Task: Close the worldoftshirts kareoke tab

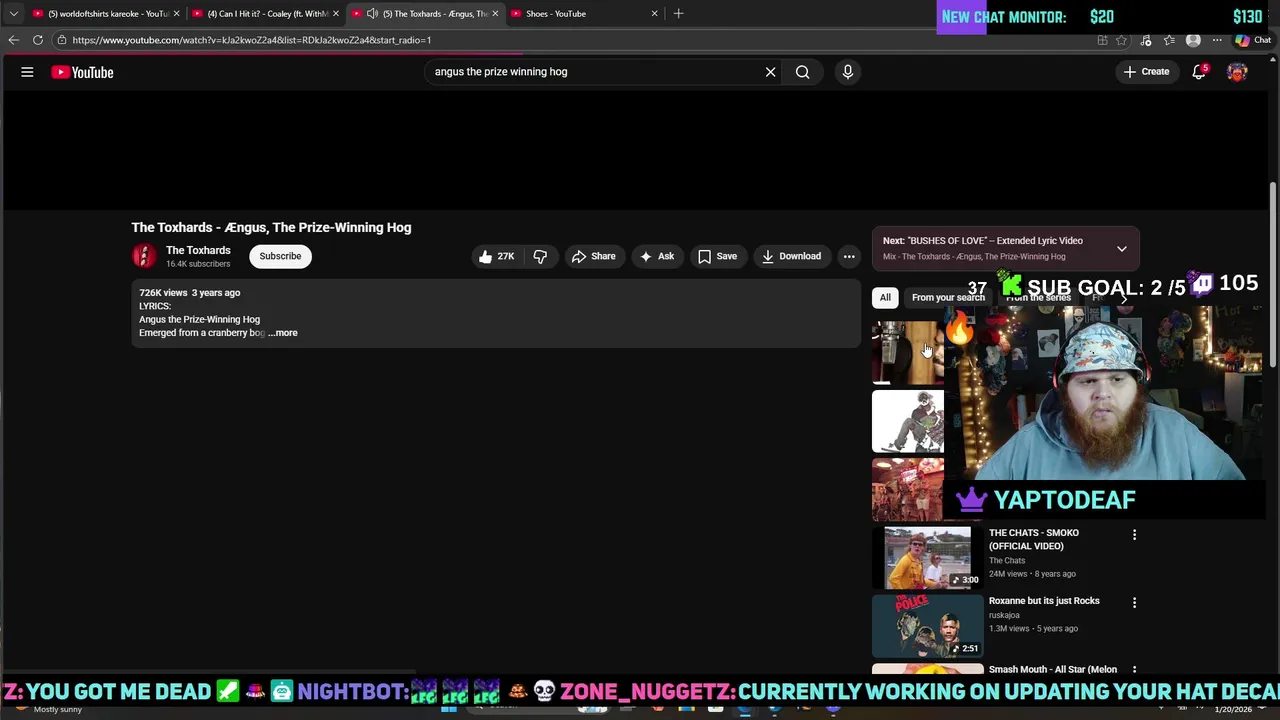Action: click(177, 14)
